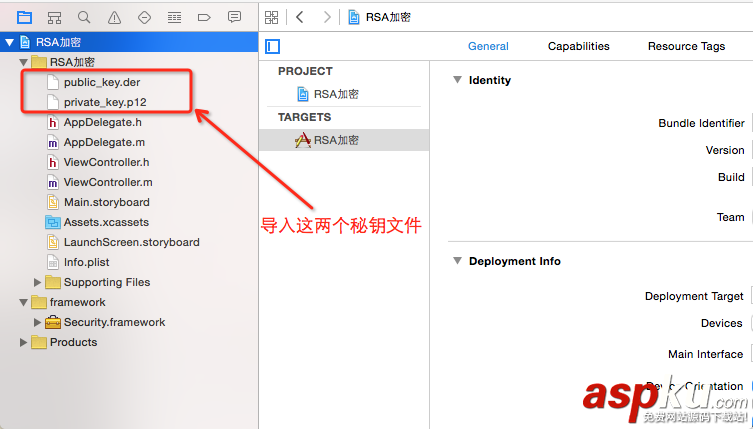The width and height of the screenshot is (753, 429).
Task: Open Assets.xcassets catalog
Action: click(106, 222)
